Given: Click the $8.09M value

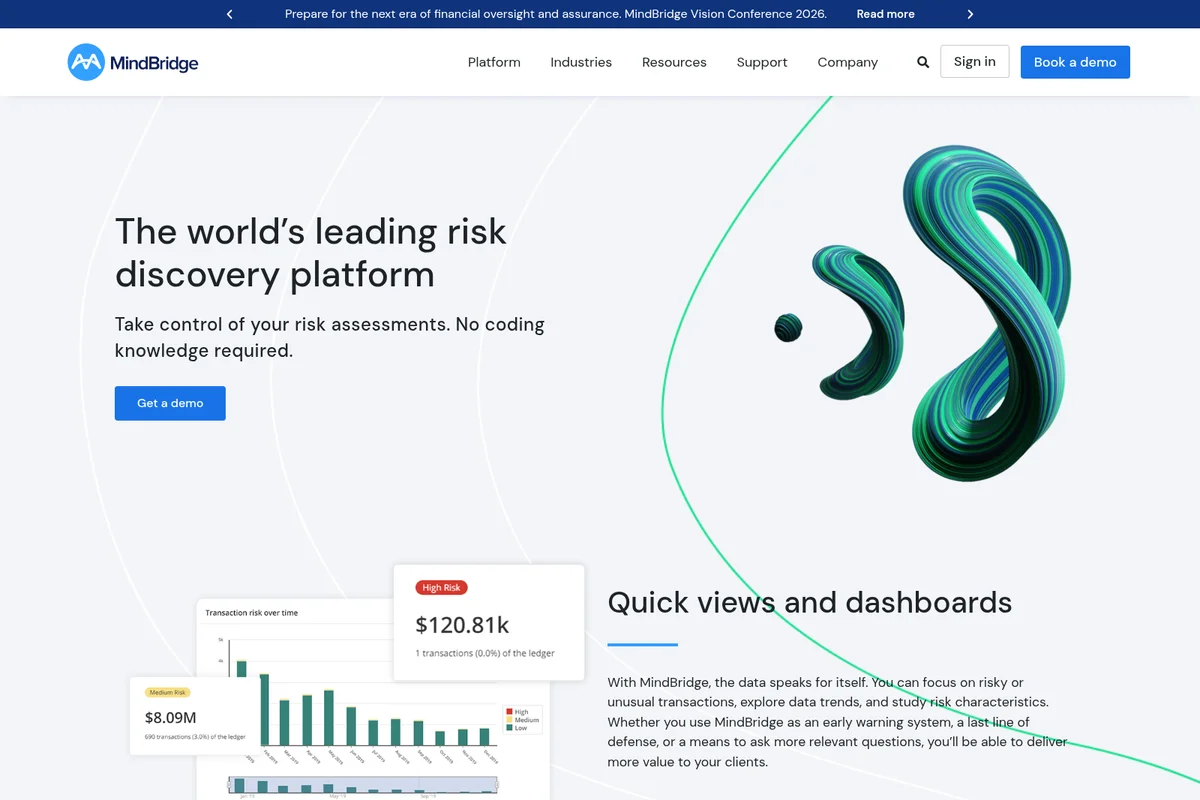Looking at the screenshot, I should [171, 717].
